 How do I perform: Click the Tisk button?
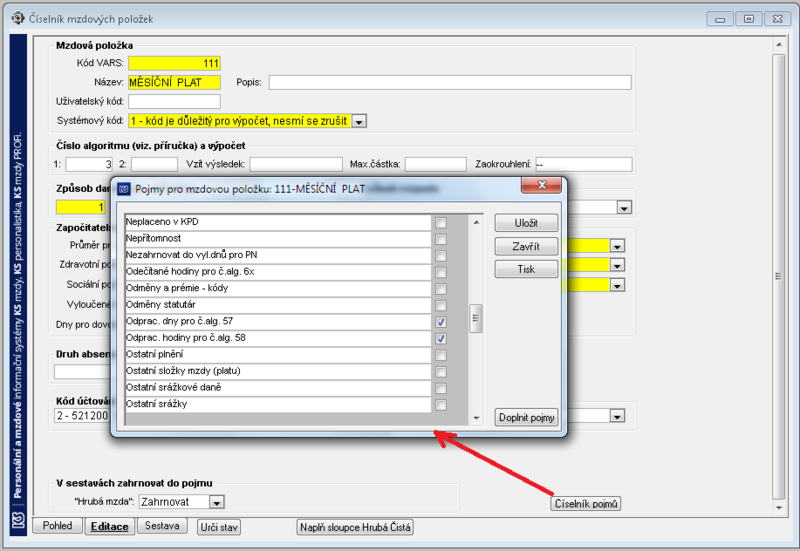(526, 269)
